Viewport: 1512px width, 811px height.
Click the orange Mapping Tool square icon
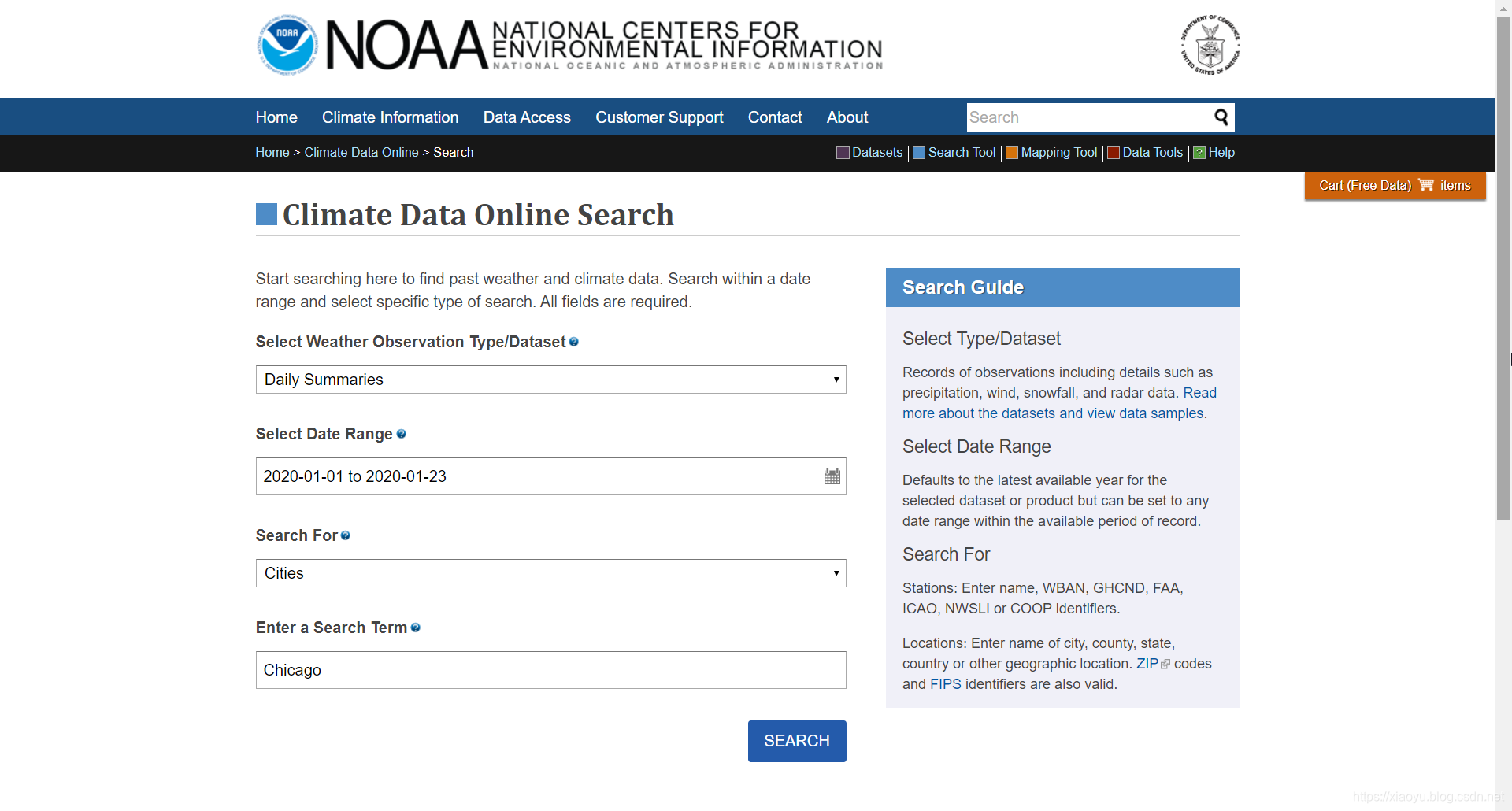pos(1012,153)
